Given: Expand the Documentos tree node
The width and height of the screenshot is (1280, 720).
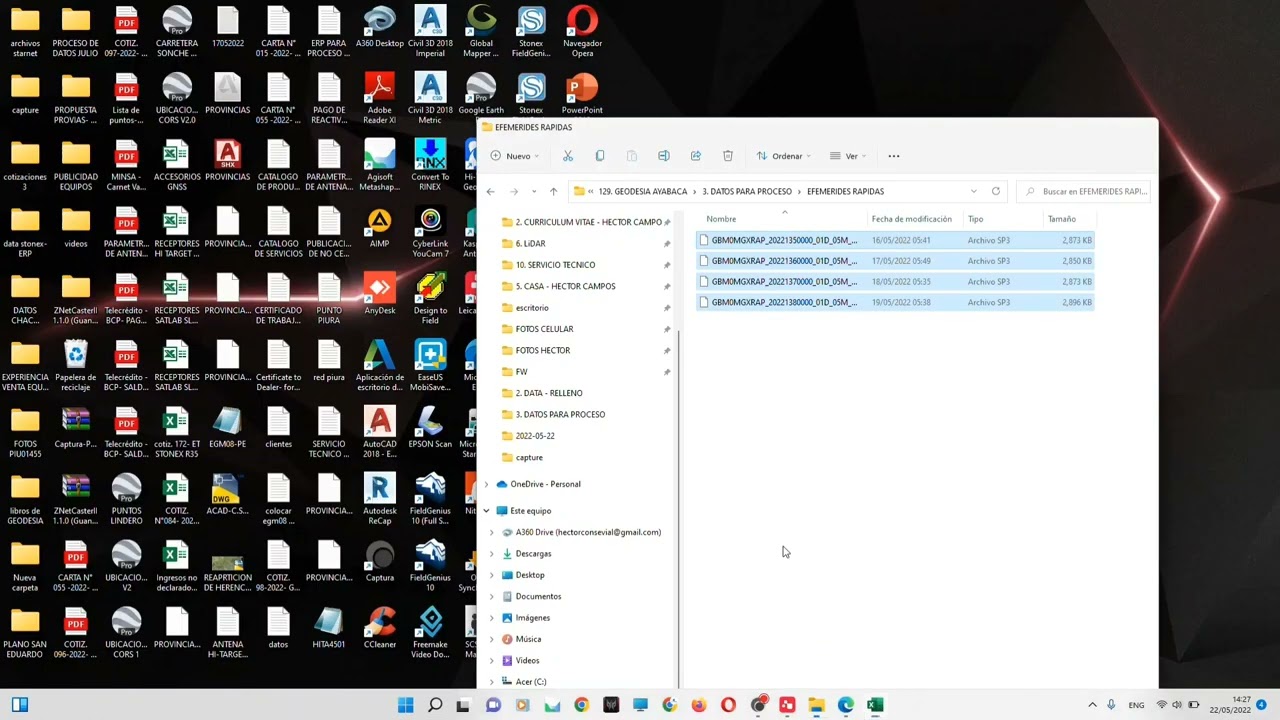Looking at the screenshot, I should pyautogui.click(x=491, y=597).
